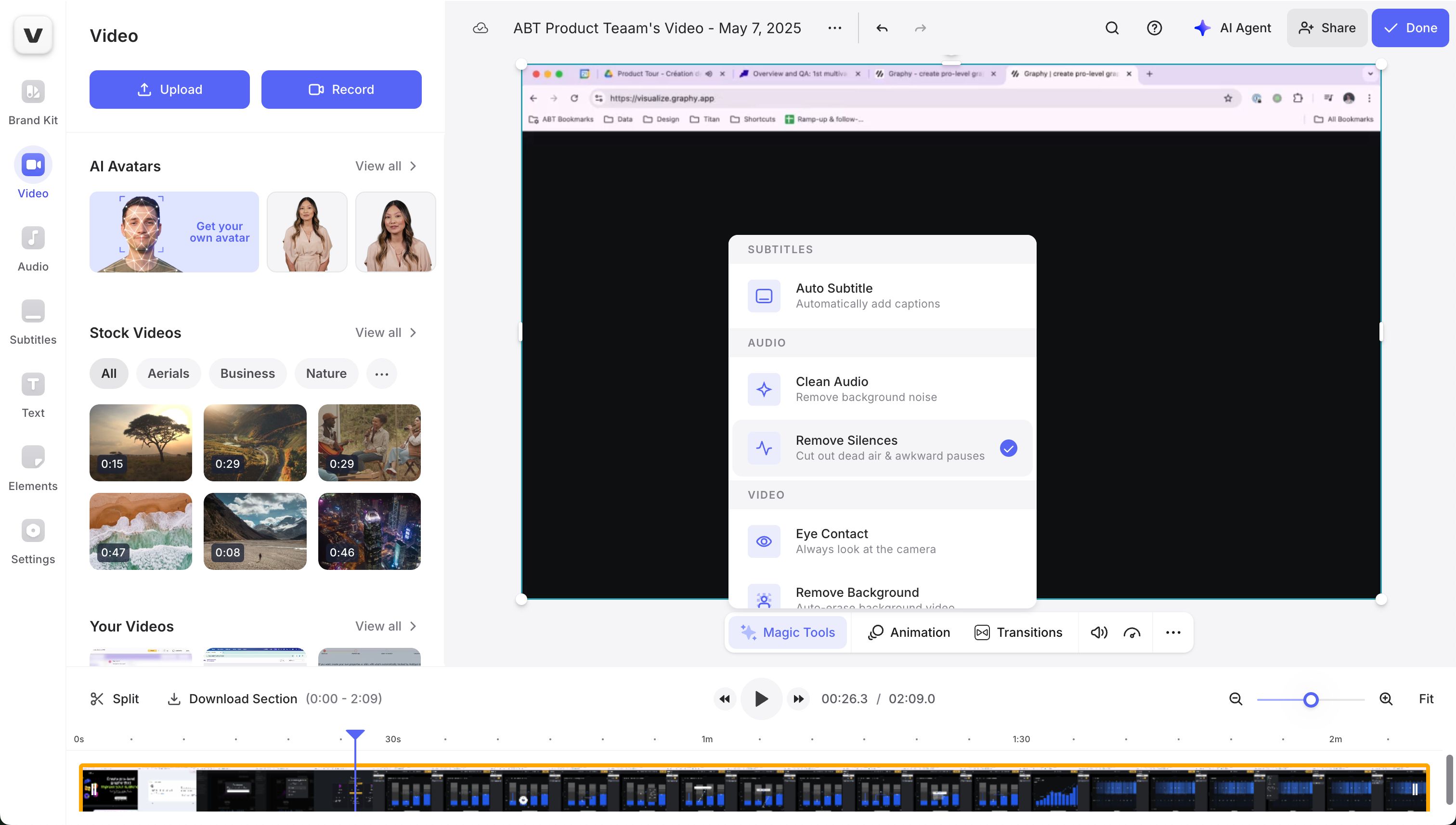Viewport: 1456px width, 825px height.
Task: Choose Auto Subtitle in Magic Tools menu
Action: tap(882, 296)
